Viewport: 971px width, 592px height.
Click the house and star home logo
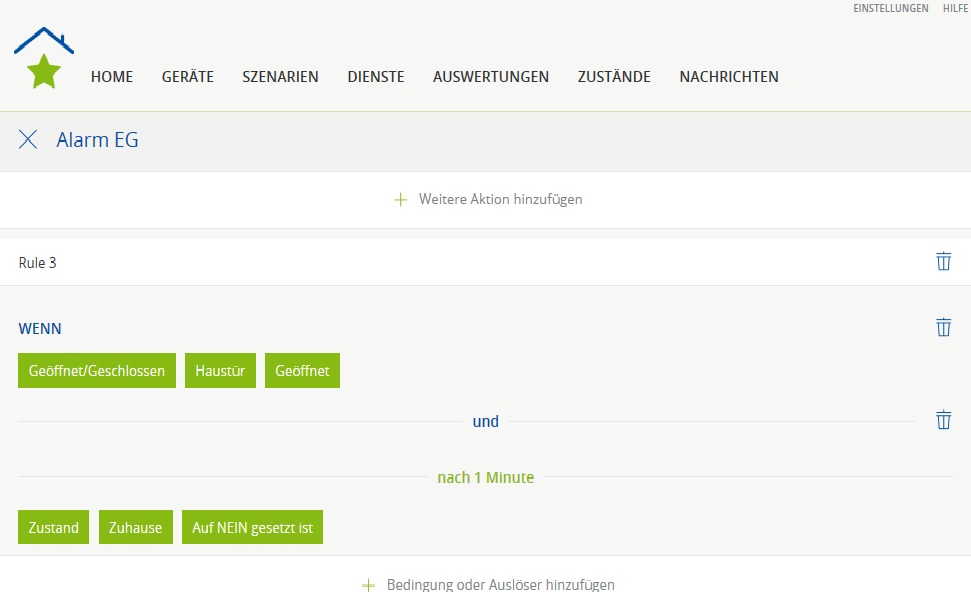[44, 58]
